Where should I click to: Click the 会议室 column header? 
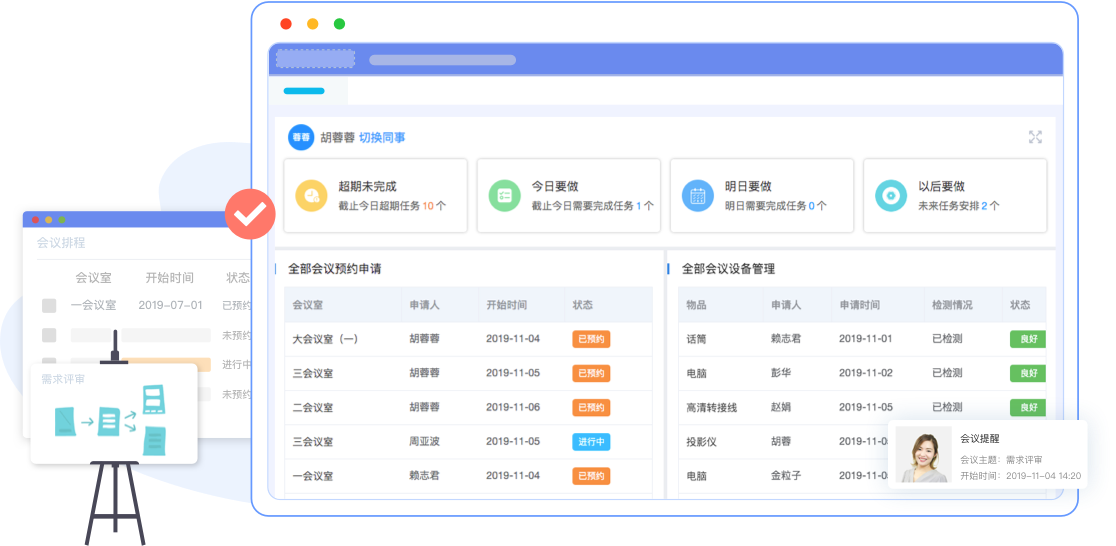308,305
